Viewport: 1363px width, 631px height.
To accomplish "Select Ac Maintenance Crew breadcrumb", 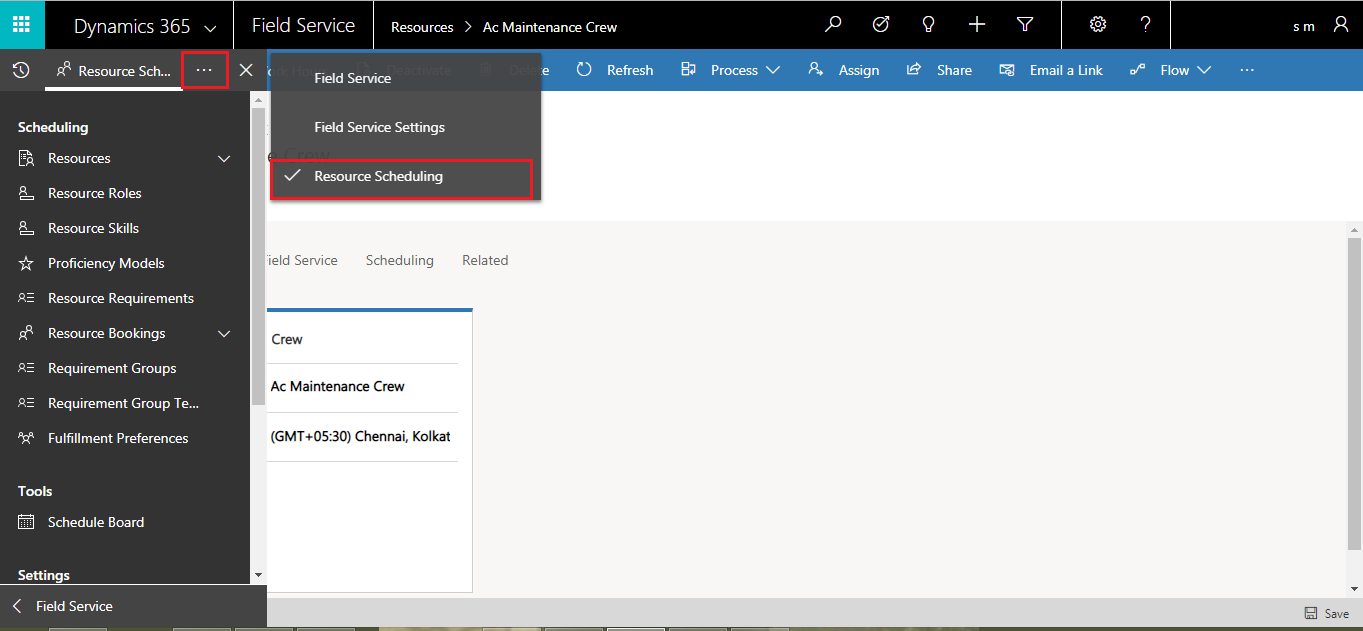I will [550, 27].
